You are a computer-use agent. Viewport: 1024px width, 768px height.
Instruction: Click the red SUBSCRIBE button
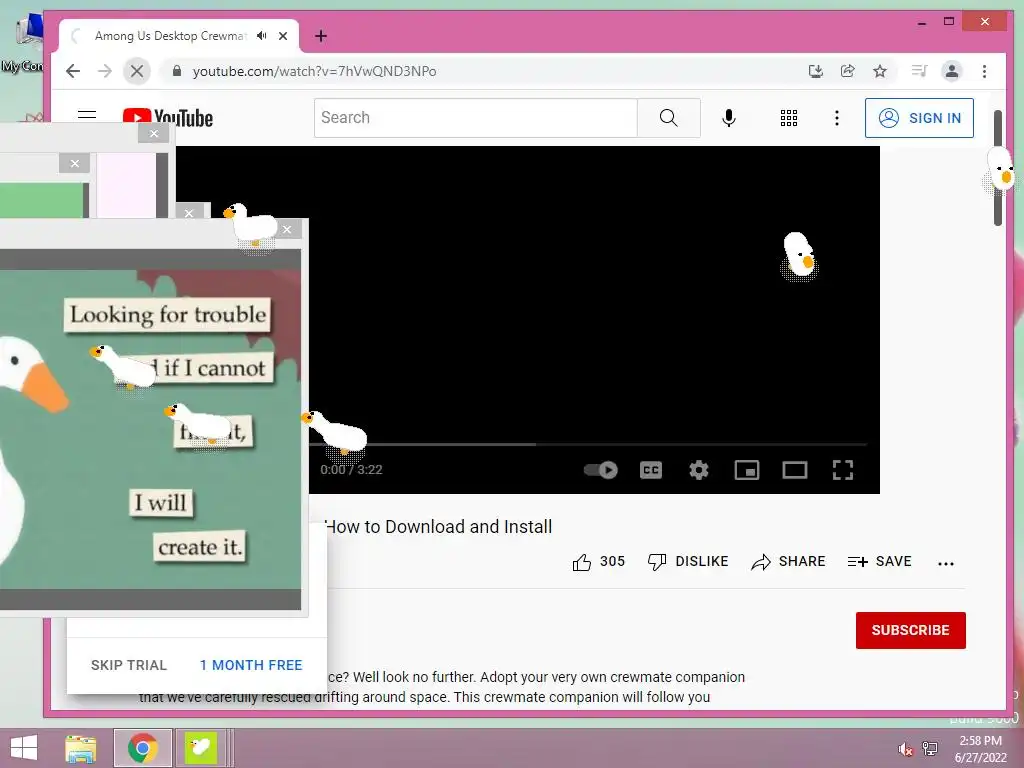pyautogui.click(x=910, y=630)
